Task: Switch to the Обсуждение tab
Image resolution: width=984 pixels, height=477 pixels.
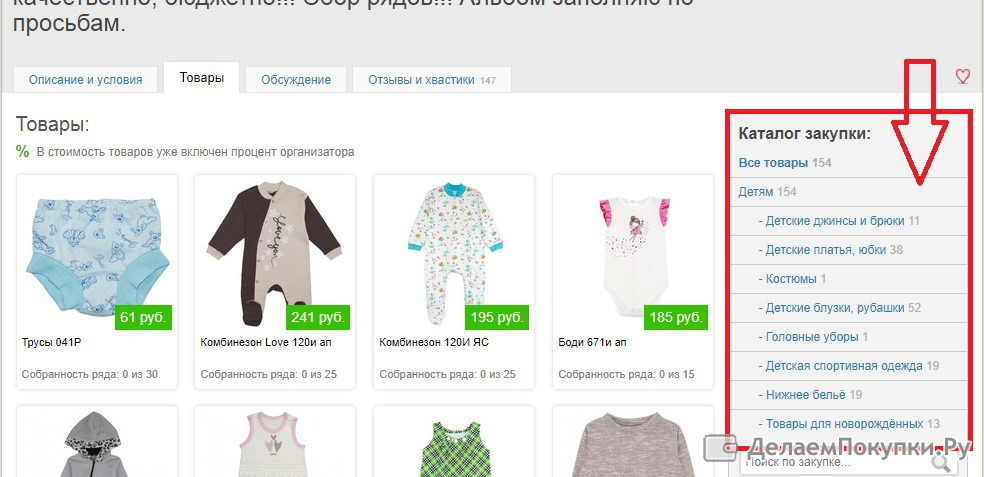Action: coord(296,80)
